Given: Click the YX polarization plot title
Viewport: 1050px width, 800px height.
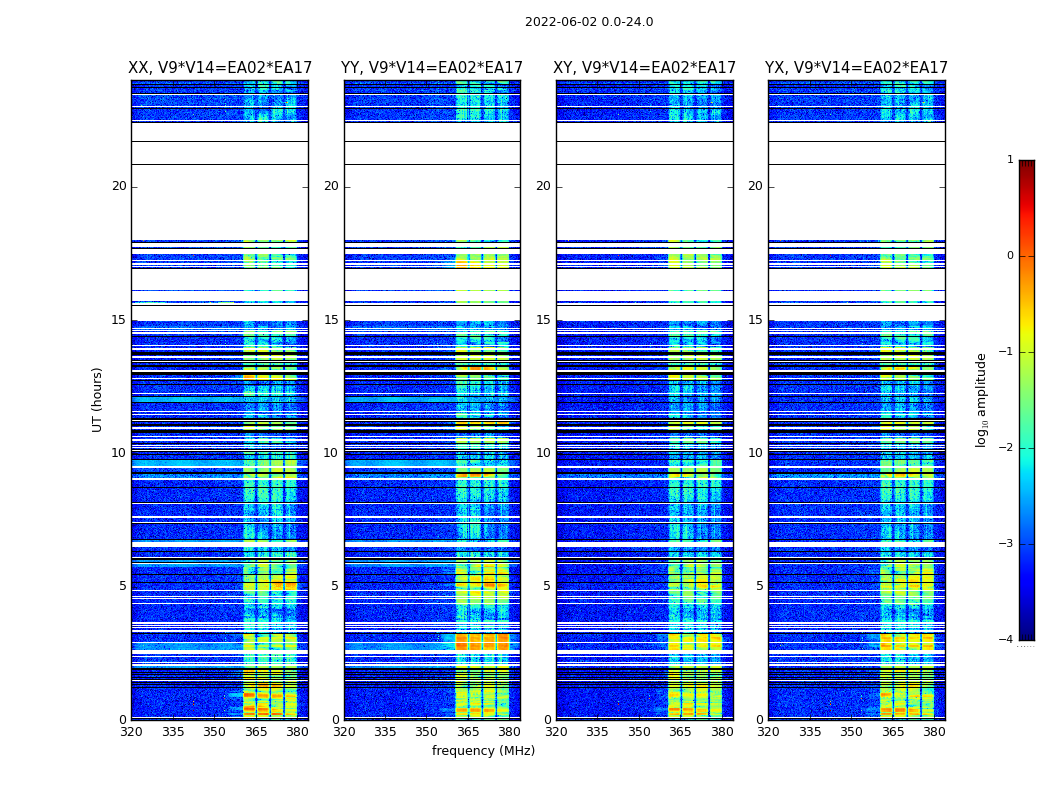Looking at the screenshot, I should (856, 68).
